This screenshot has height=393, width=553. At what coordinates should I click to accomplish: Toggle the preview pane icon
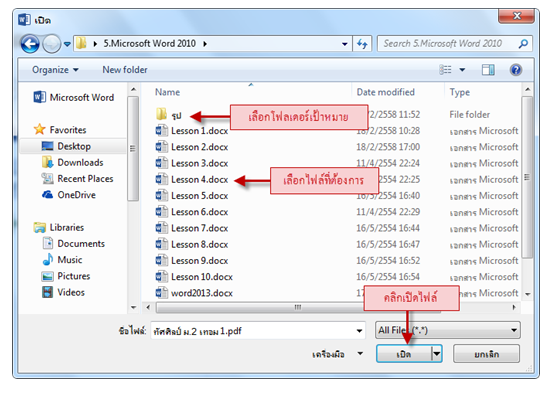[x=488, y=70]
